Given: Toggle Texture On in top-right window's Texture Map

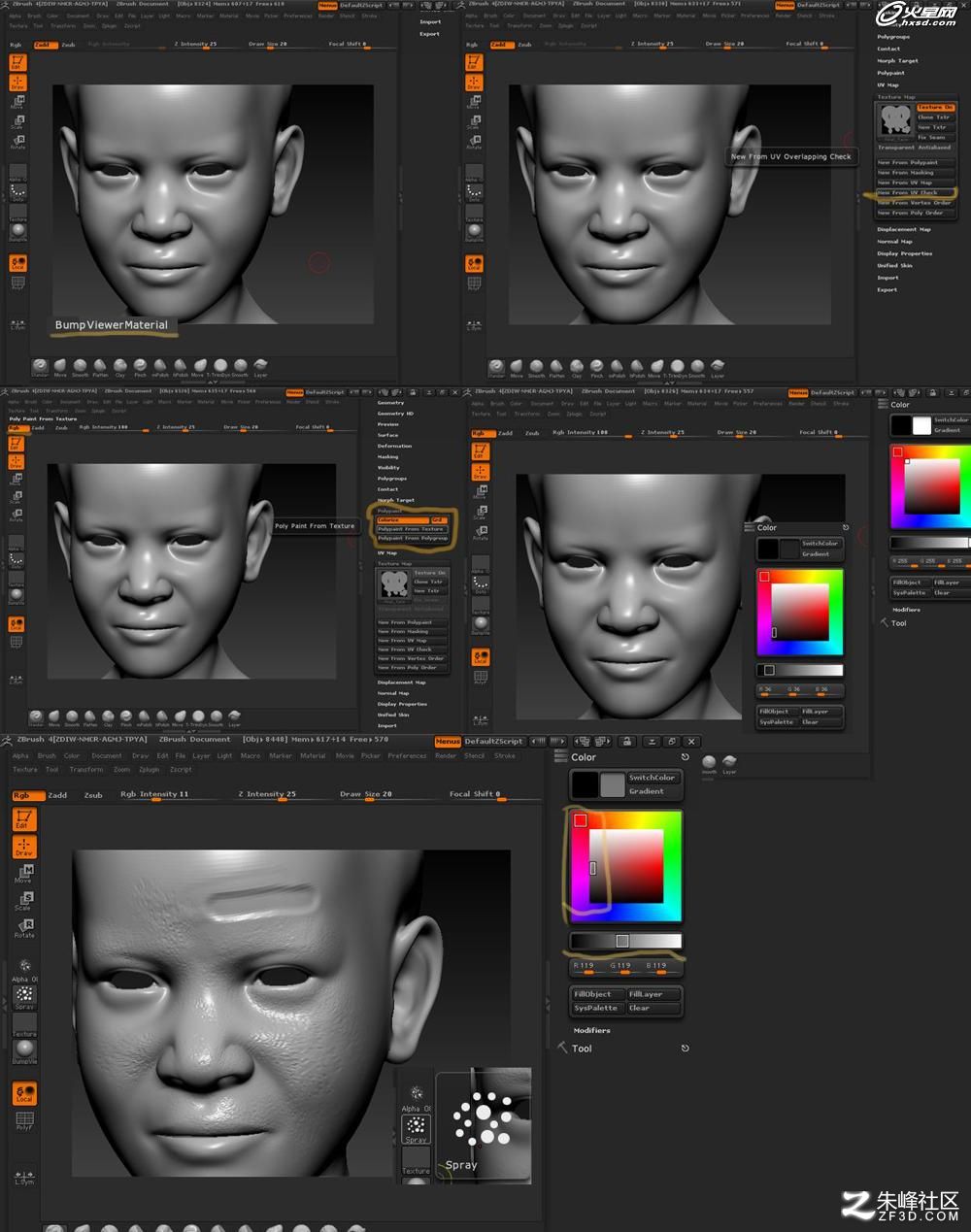Looking at the screenshot, I should click(x=936, y=108).
